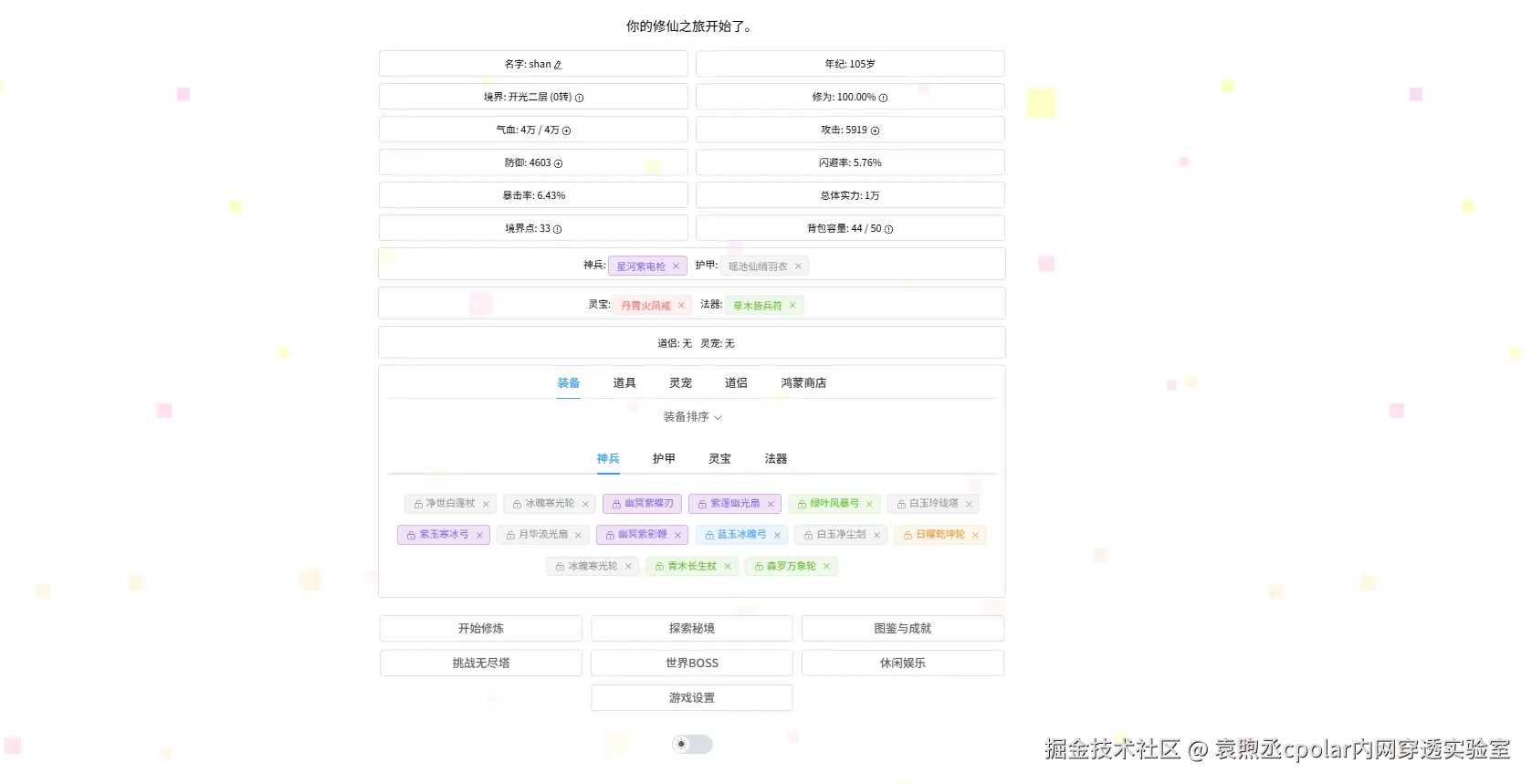Viewport: 1532px width, 784px height.
Task: Remove equipped 草木皆兵符 via its X
Action: click(x=792, y=306)
